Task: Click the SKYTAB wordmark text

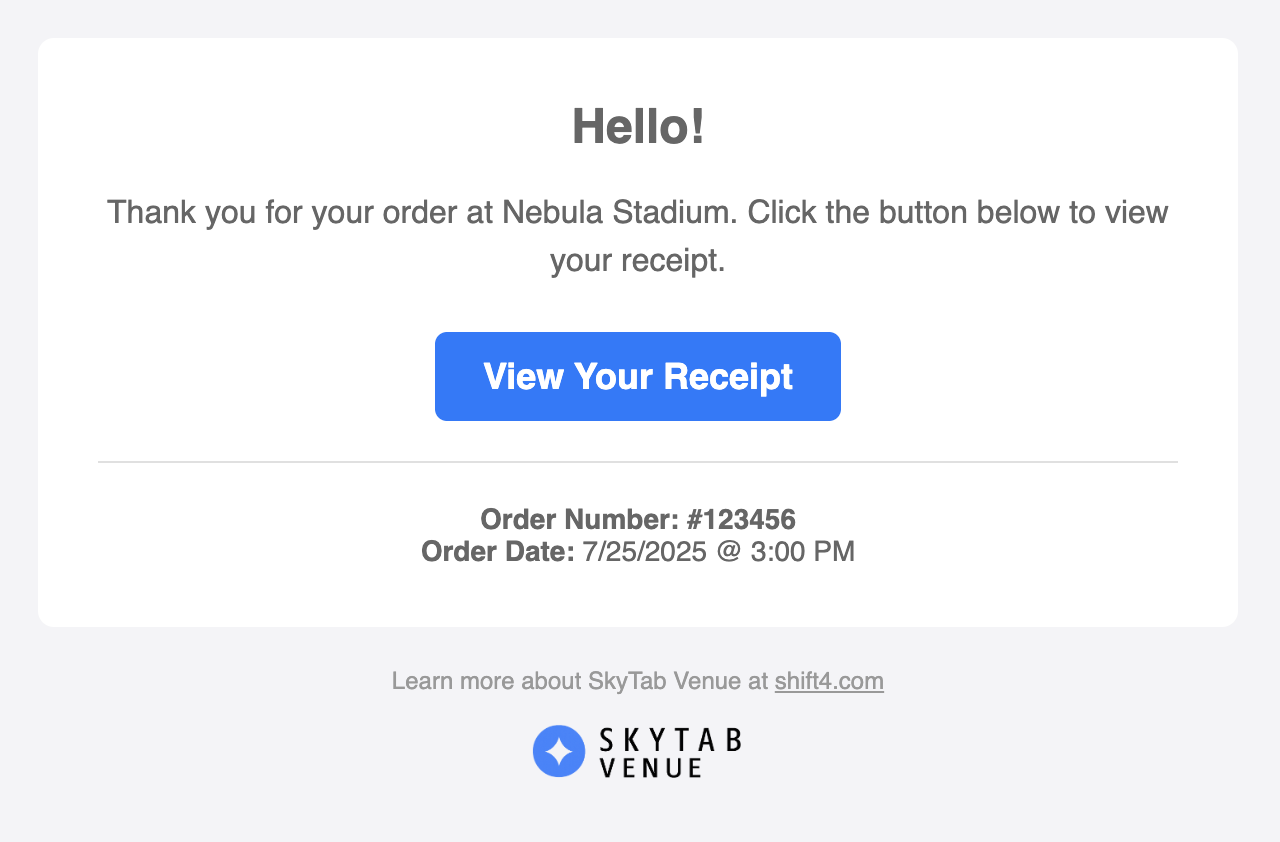Action: [x=670, y=740]
